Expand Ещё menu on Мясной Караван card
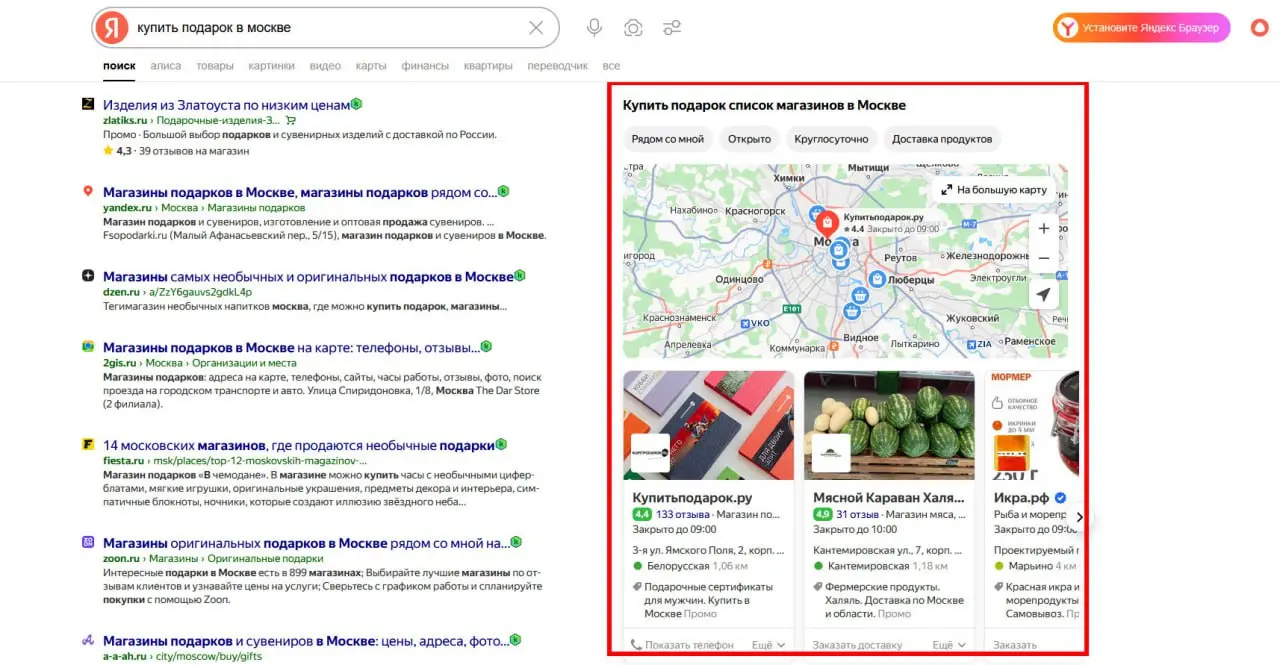Image resolution: width=1280 pixels, height=665 pixels. coord(949,645)
